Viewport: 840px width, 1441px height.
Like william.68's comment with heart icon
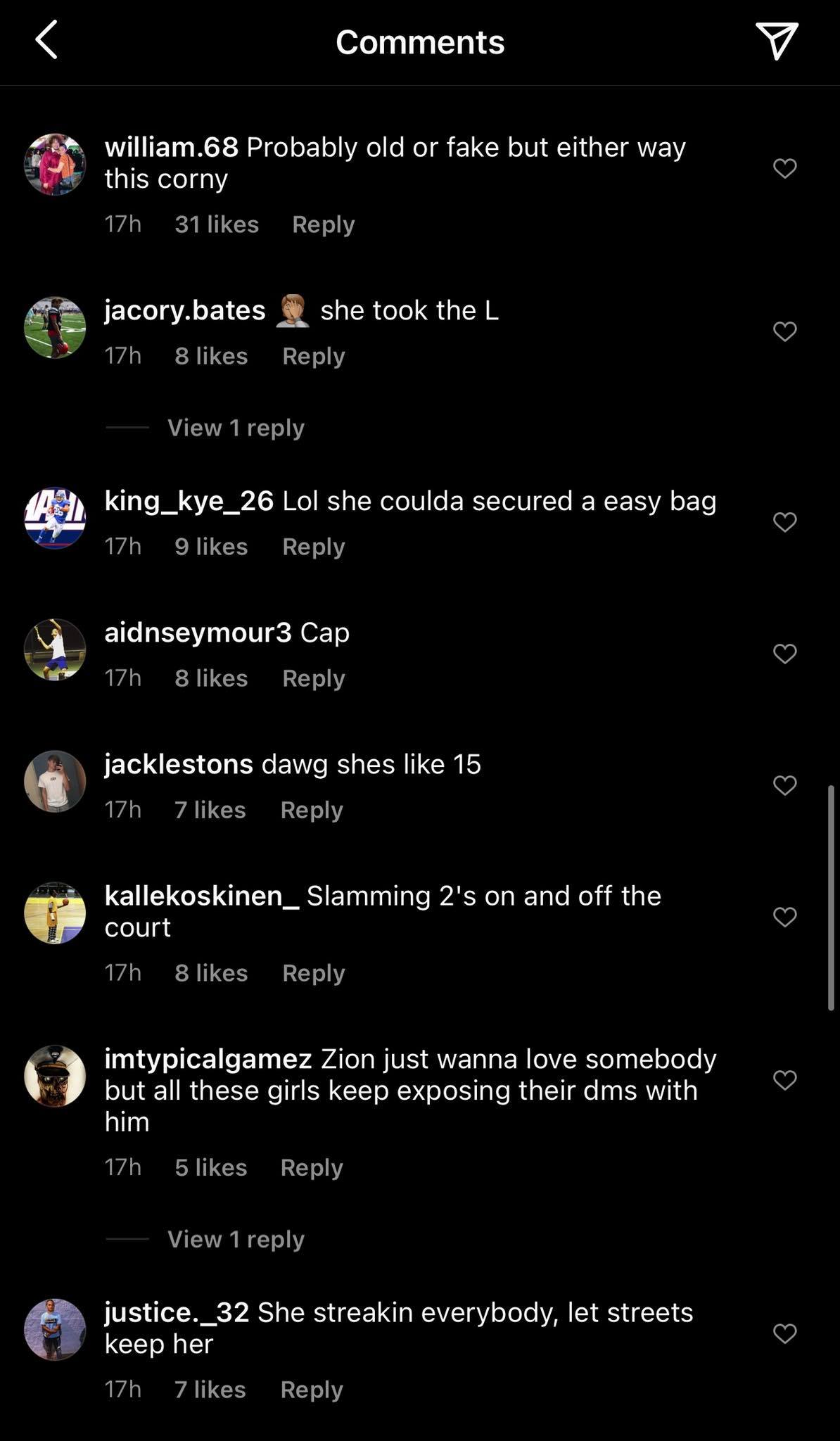pos(784,168)
